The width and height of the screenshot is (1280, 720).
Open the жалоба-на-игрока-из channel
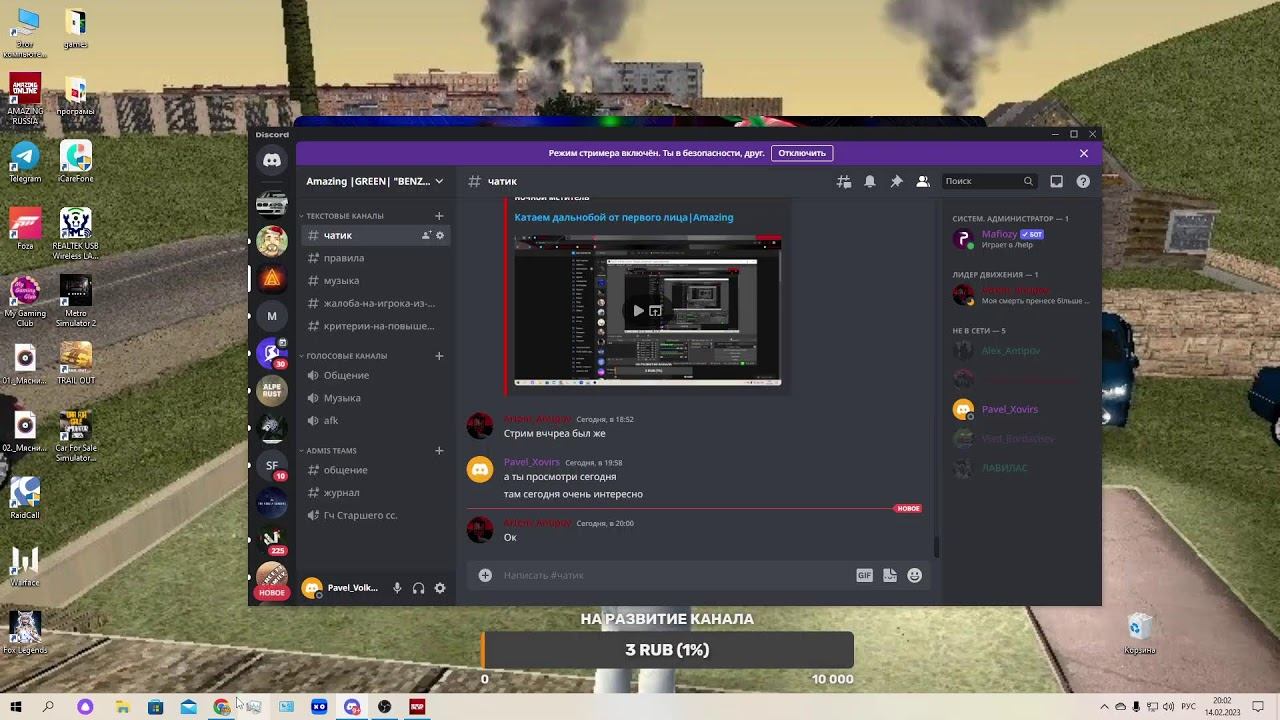(375, 303)
